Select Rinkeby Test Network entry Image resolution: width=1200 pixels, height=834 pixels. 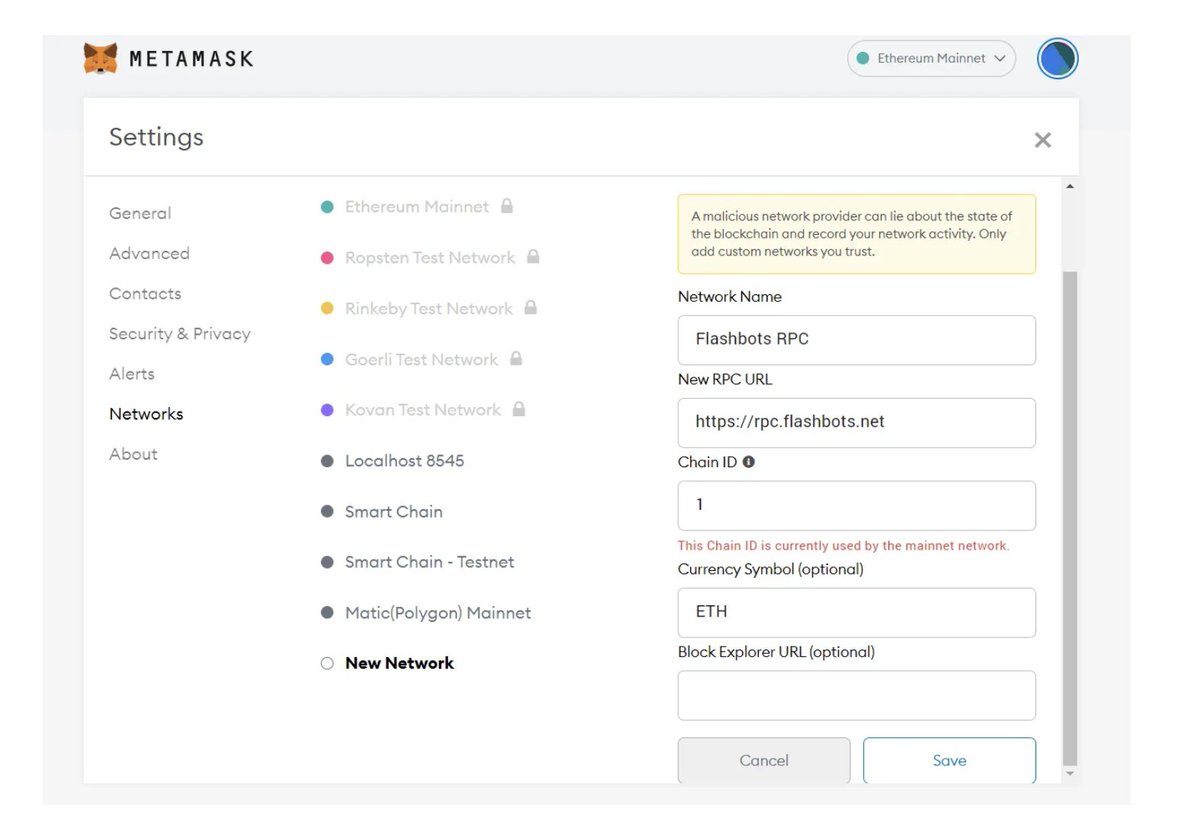tap(429, 309)
